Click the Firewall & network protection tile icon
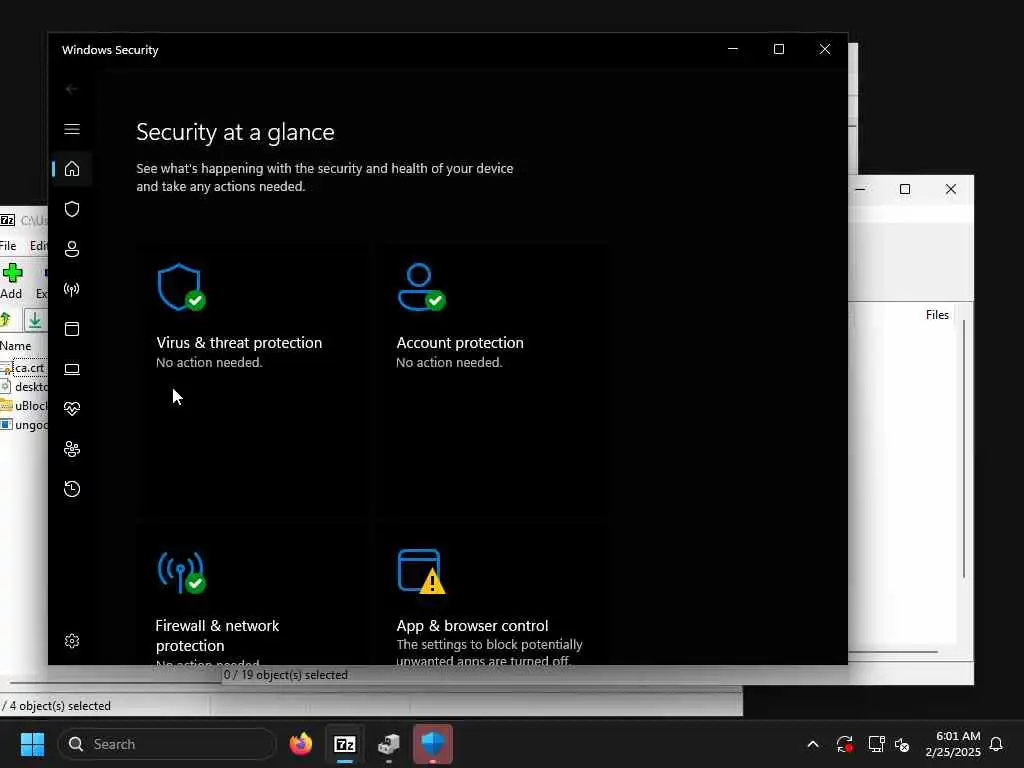The width and height of the screenshot is (1024, 768). pyautogui.click(x=181, y=572)
